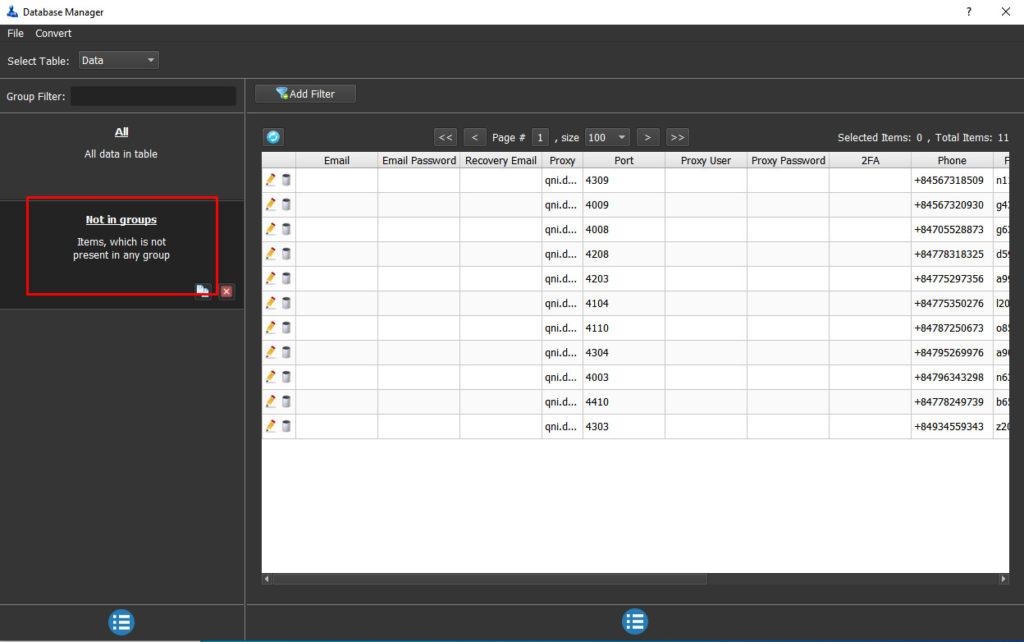Screen dimensions: 1024x642
Task: Refresh the table using the blue globe icon
Action: 272,137
